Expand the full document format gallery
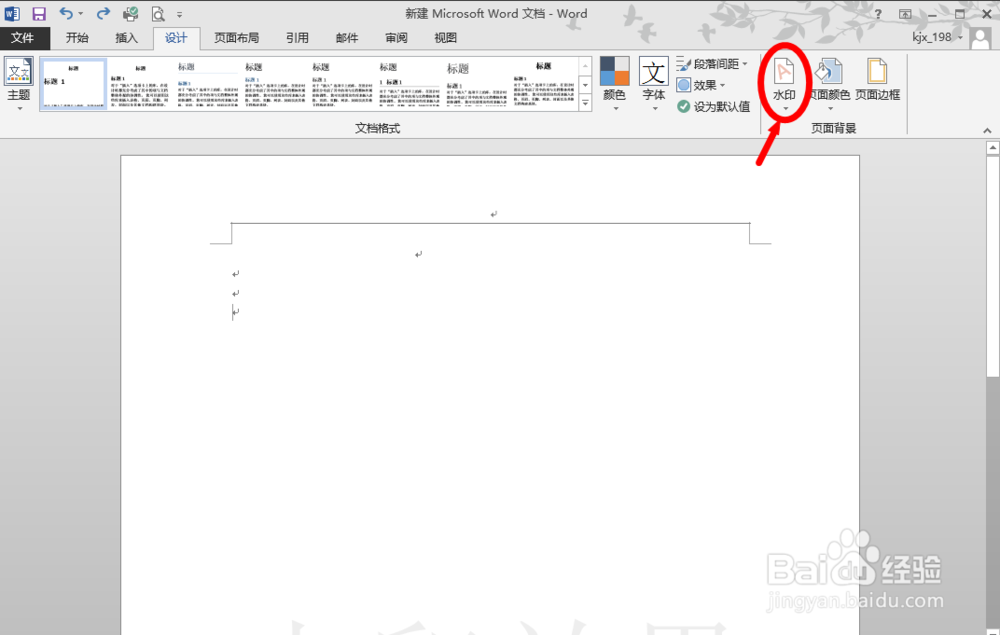This screenshot has width=1000, height=635. 585,103
